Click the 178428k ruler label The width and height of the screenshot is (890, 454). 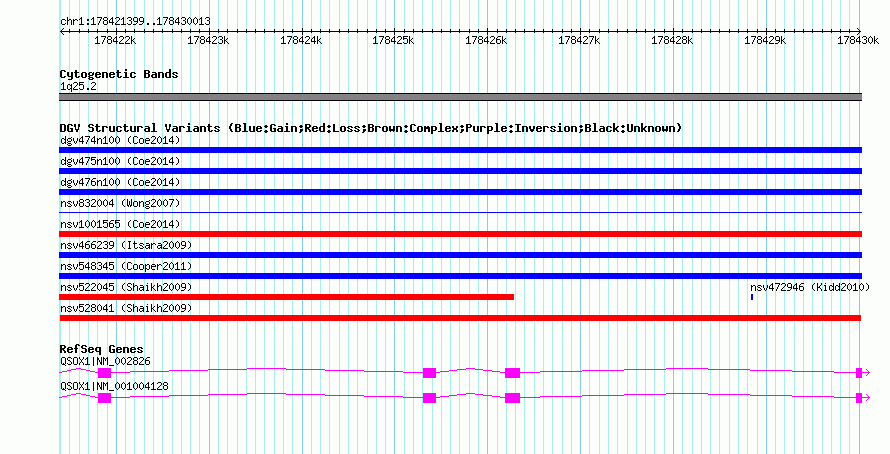tap(673, 40)
